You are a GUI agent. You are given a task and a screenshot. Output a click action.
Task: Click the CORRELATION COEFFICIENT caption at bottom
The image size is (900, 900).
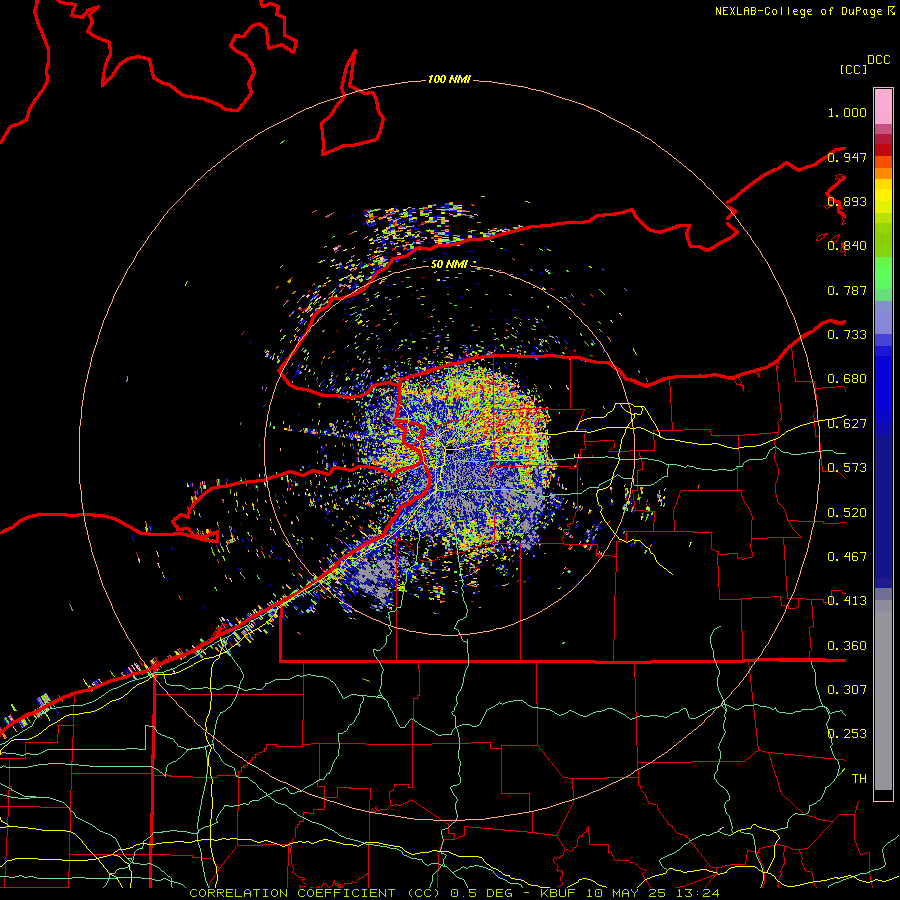coord(453,893)
